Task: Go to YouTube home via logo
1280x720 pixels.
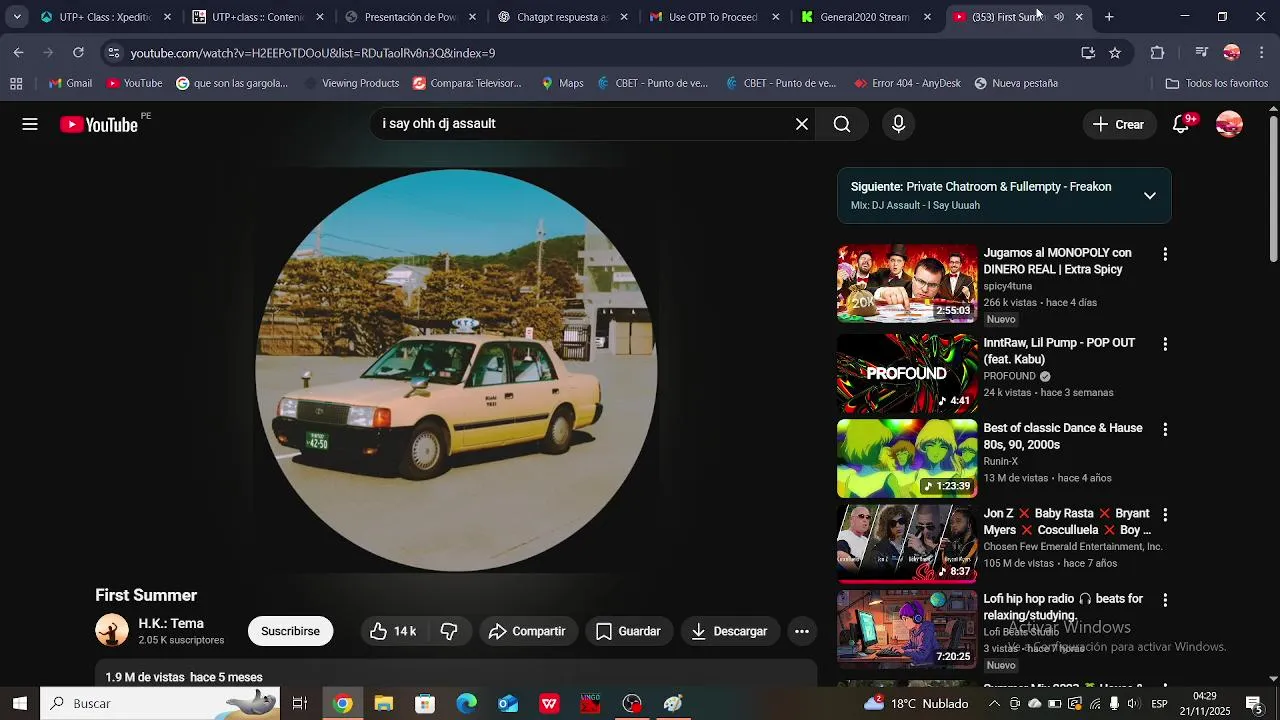Action: [x=98, y=124]
